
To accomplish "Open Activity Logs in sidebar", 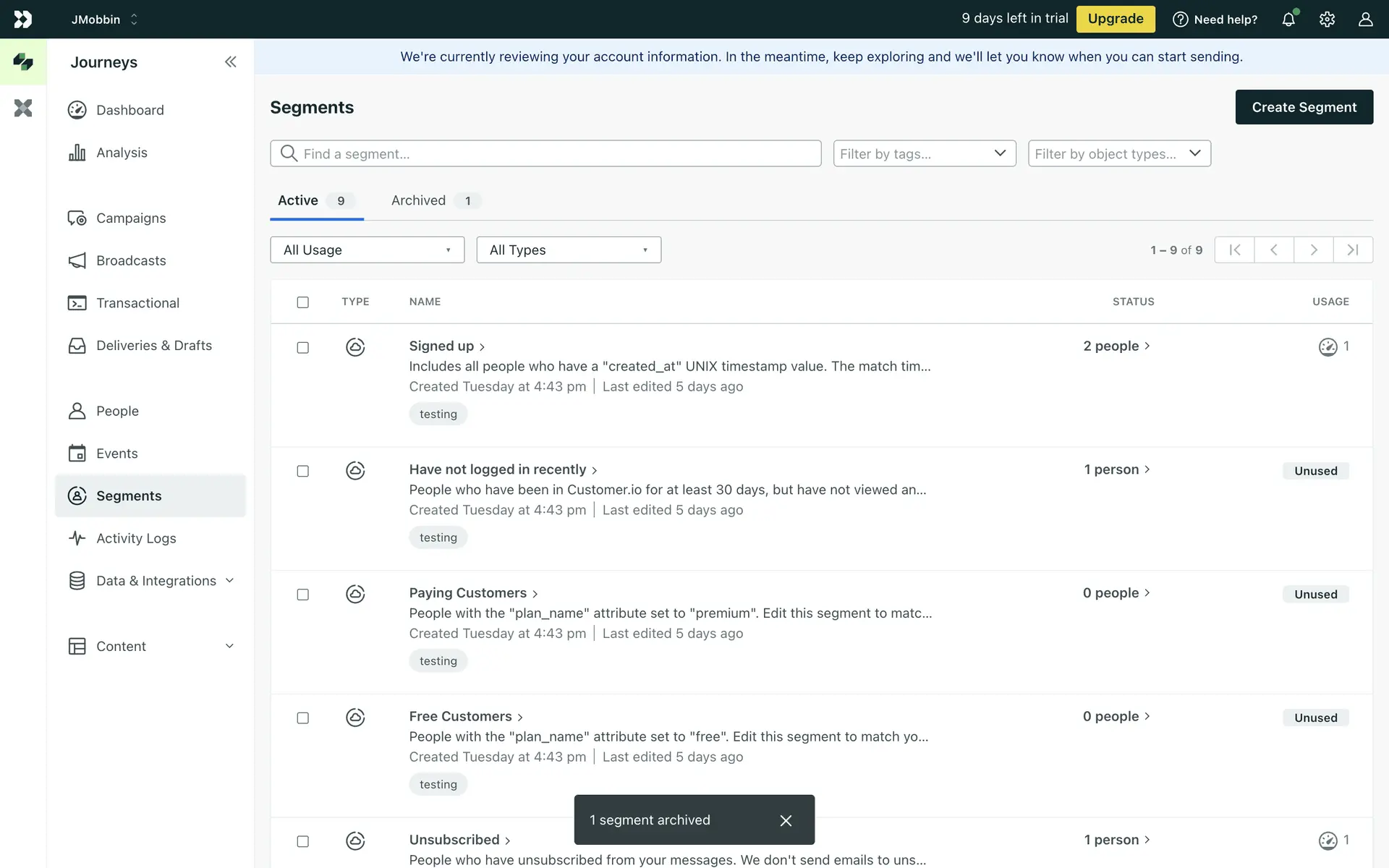I will pos(136,538).
